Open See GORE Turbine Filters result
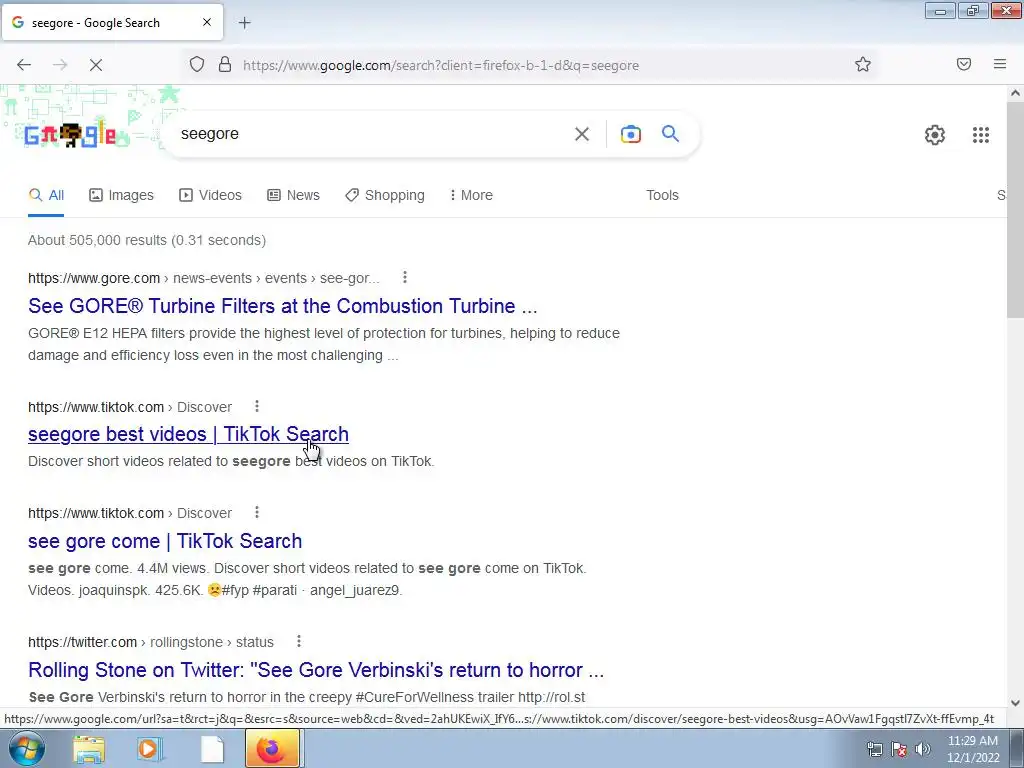This screenshot has width=1024, height=768. [x=283, y=306]
